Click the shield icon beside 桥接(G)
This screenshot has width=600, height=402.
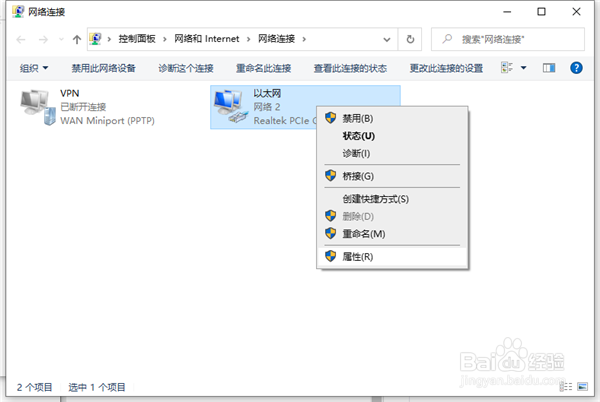tap(331, 176)
